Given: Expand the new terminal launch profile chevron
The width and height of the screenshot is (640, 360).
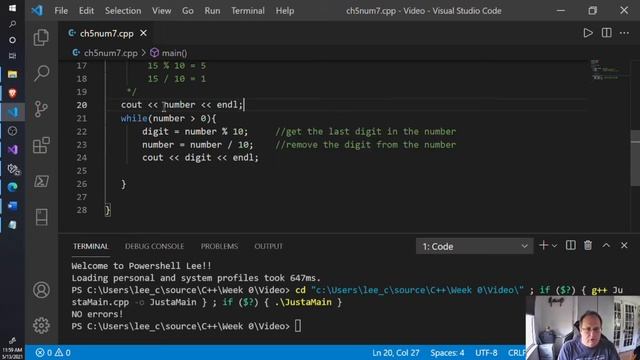Looking at the screenshot, I should click(554, 246).
